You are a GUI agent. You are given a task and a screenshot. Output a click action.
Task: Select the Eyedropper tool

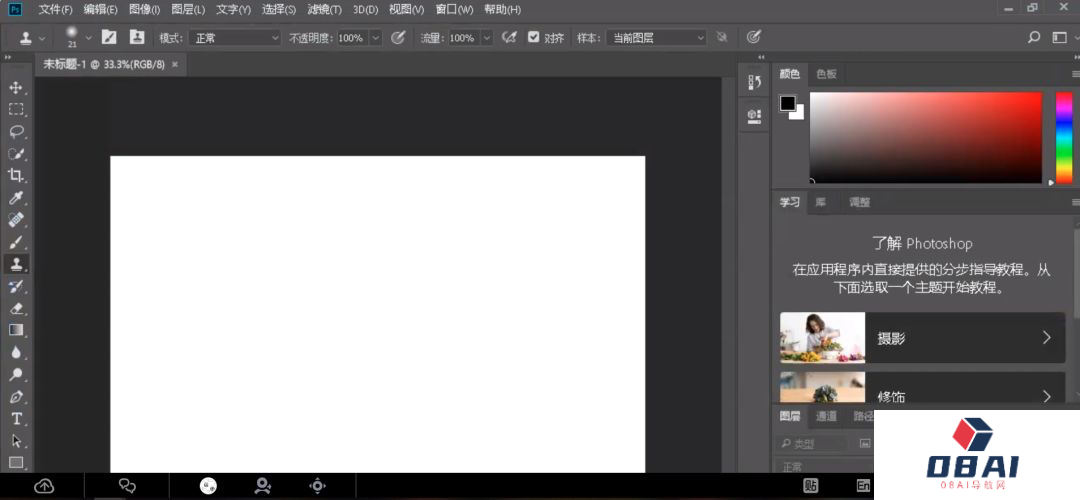tap(16, 198)
